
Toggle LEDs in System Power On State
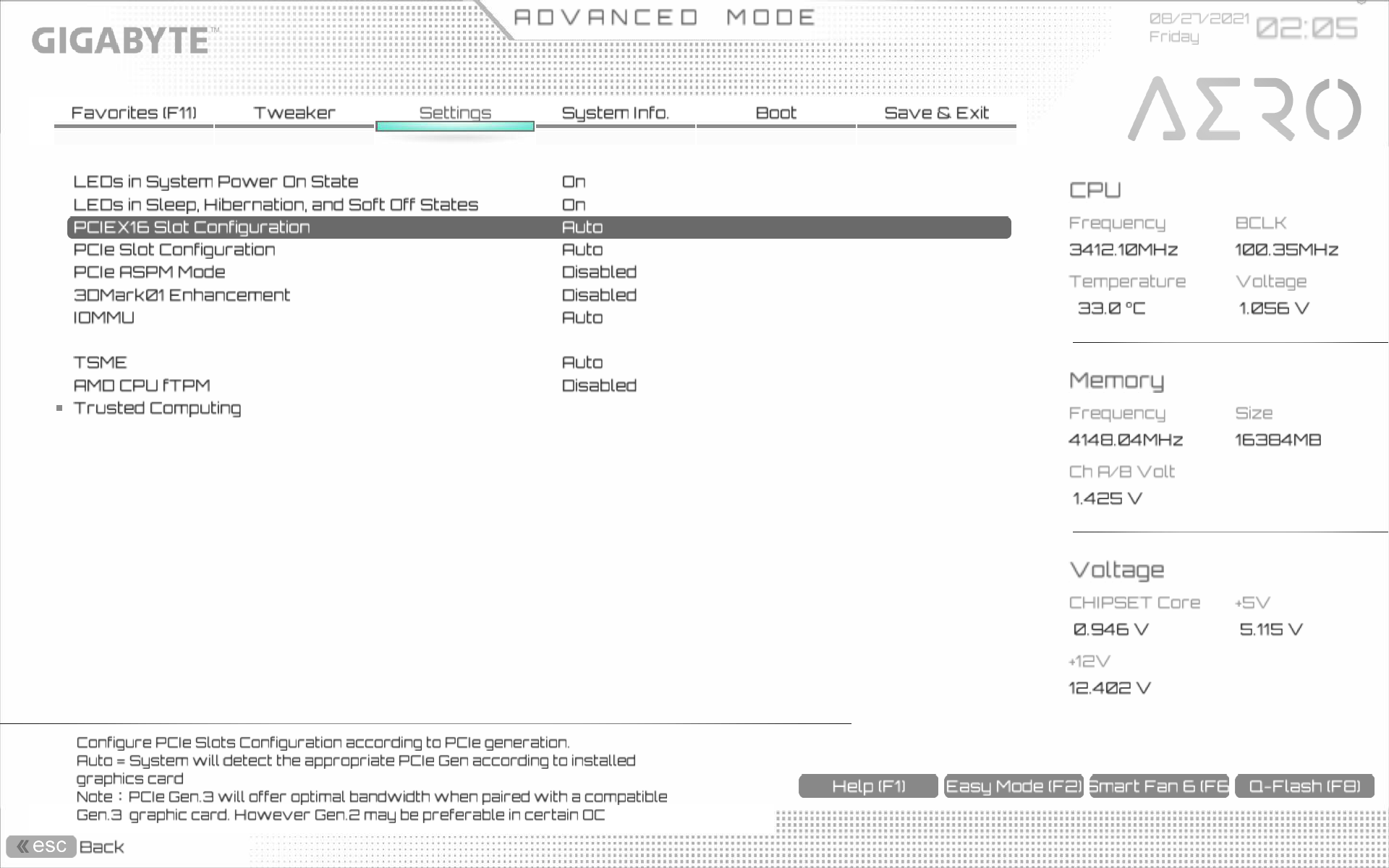pos(574,182)
